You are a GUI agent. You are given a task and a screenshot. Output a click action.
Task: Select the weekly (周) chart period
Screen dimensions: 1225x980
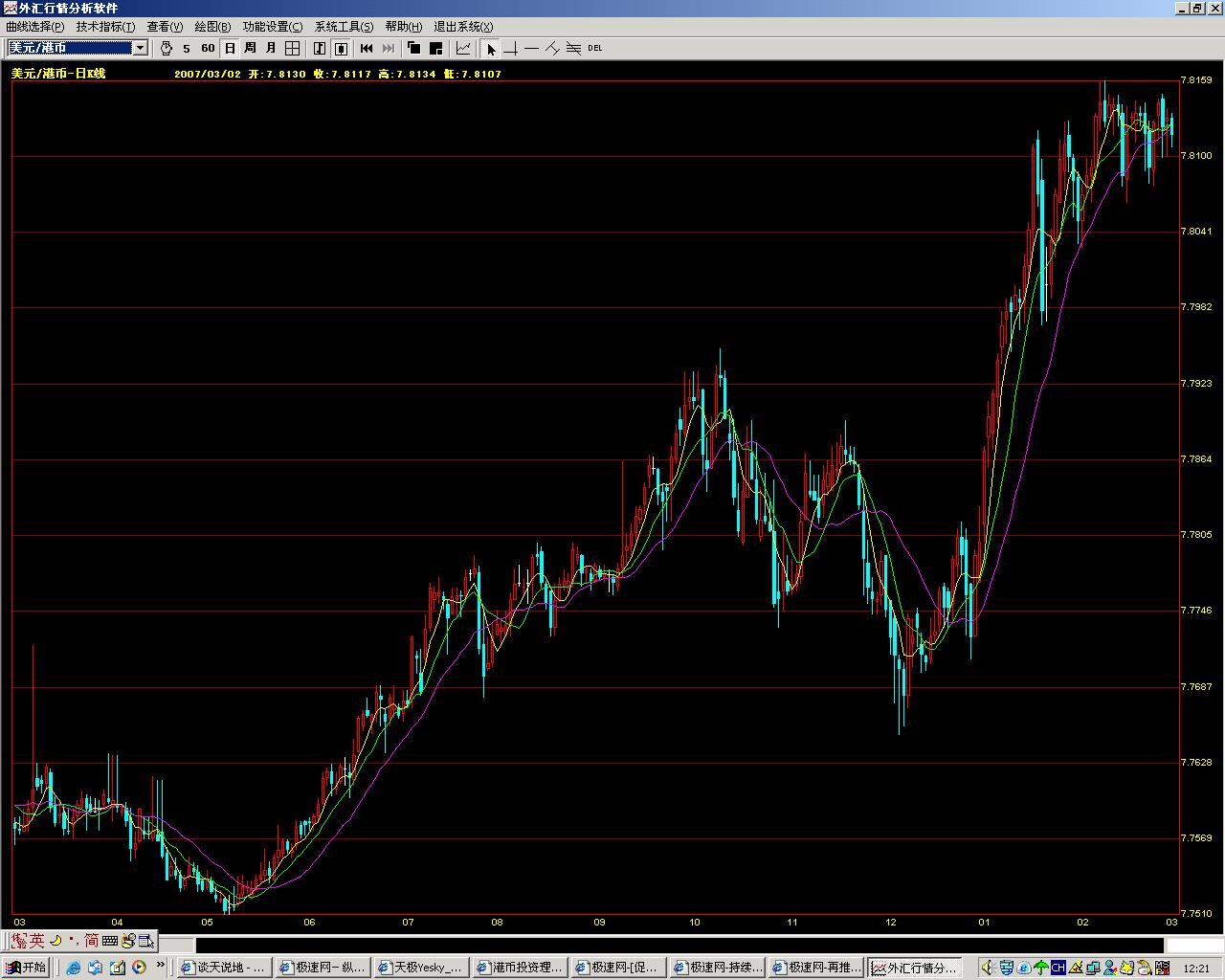point(250,48)
